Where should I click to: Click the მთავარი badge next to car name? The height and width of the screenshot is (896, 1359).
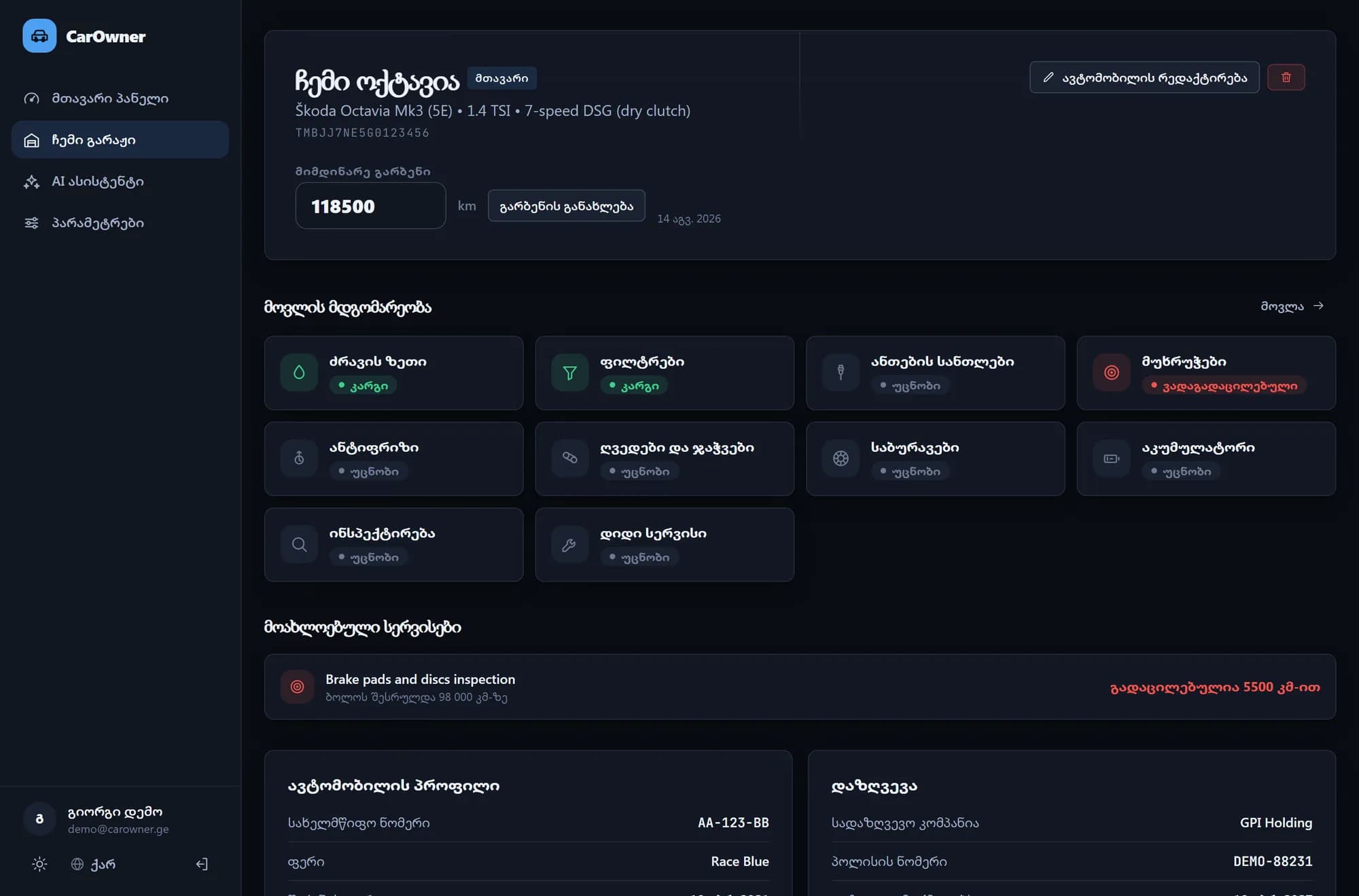pyautogui.click(x=501, y=78)
